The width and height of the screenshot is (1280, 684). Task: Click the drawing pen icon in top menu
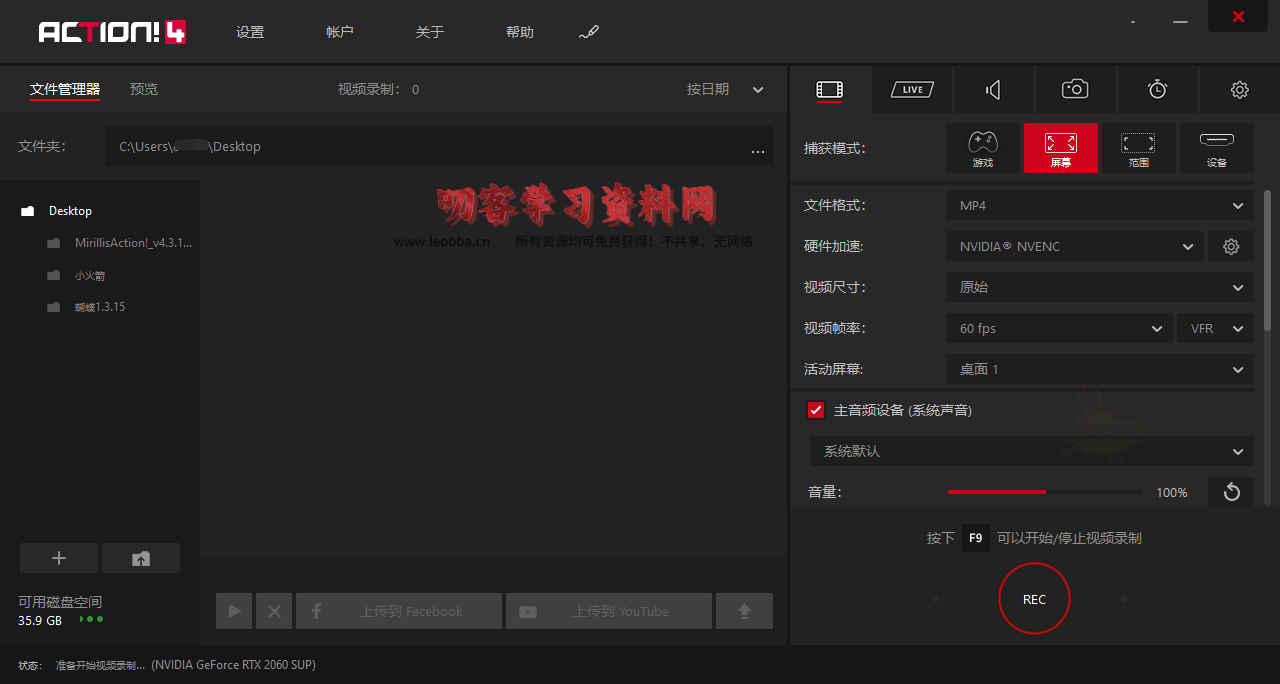click(x=589, y=32)
